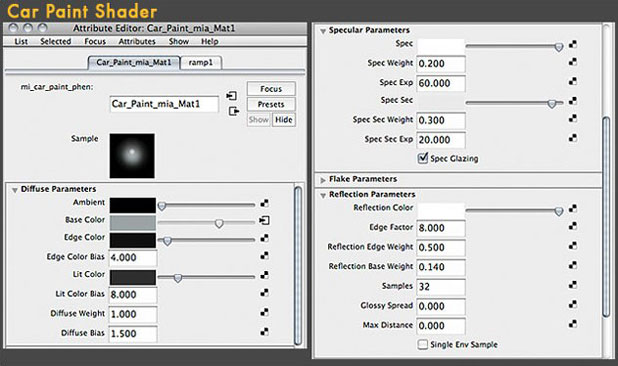Click the Focus button
The image size is (618, 366).
click(271, 89)
